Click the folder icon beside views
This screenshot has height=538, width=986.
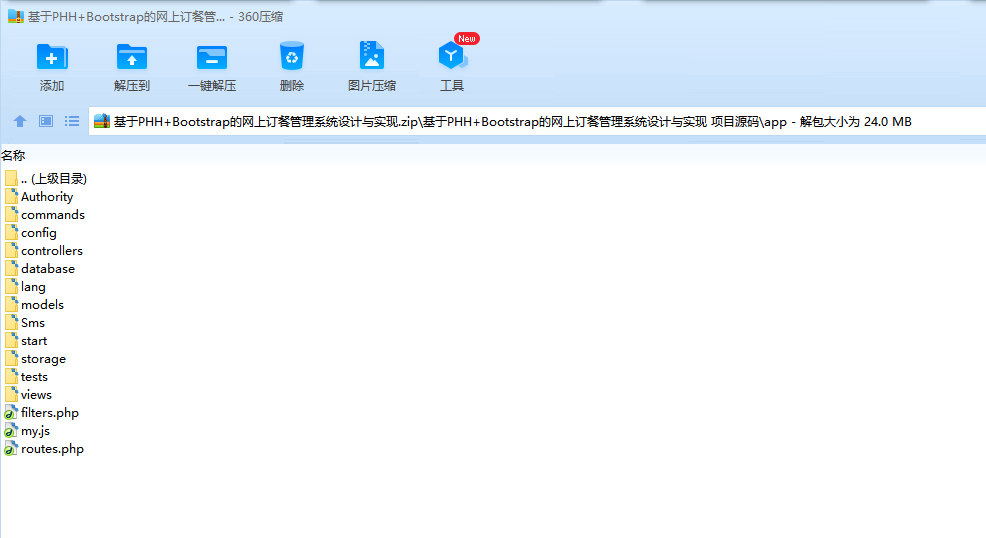tap(11, 394)
